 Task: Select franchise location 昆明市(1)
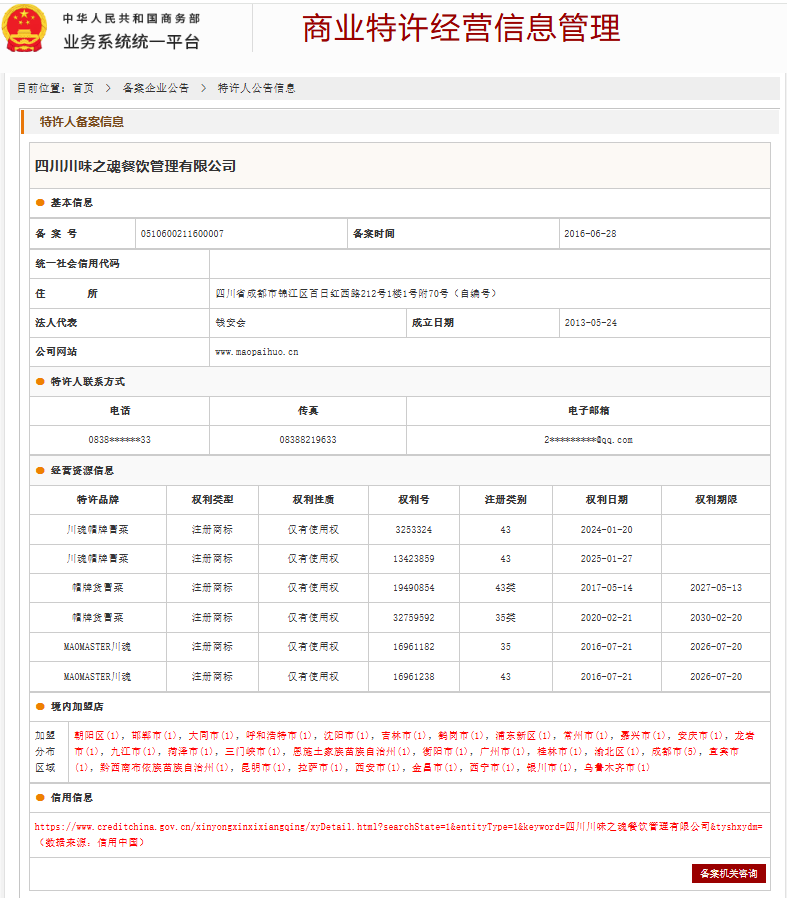click(x=264, y=767)
